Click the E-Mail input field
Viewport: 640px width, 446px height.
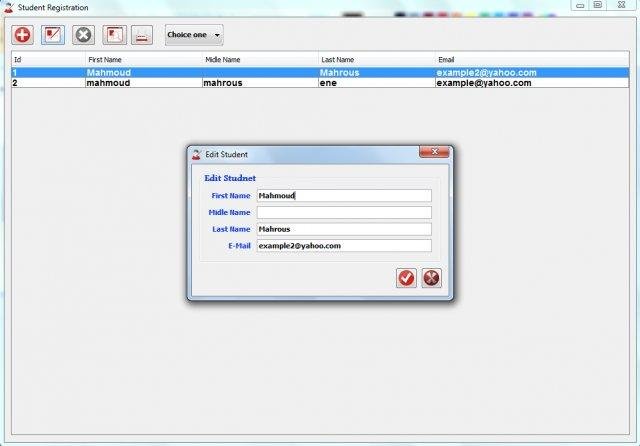pyautogui.click(x=344, y=246)
